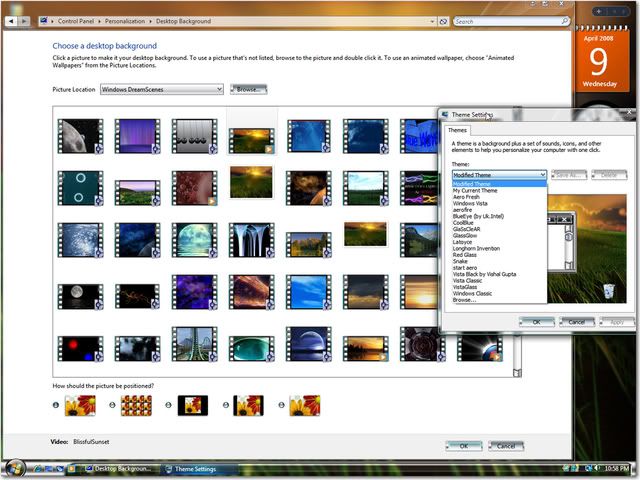The image size is (640, 480).
Task: Select the full moon on black thumbnail
Action: (80, 297)
